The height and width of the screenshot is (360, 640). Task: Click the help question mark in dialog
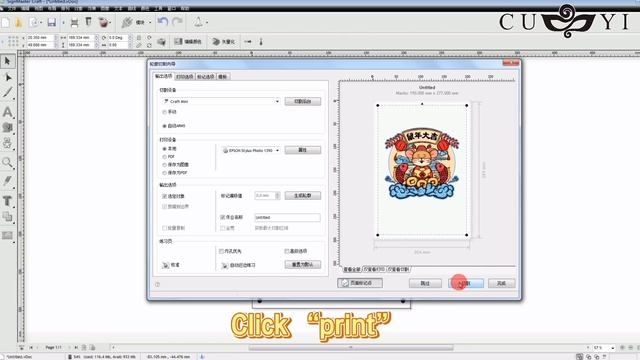[x=158, y=284]
